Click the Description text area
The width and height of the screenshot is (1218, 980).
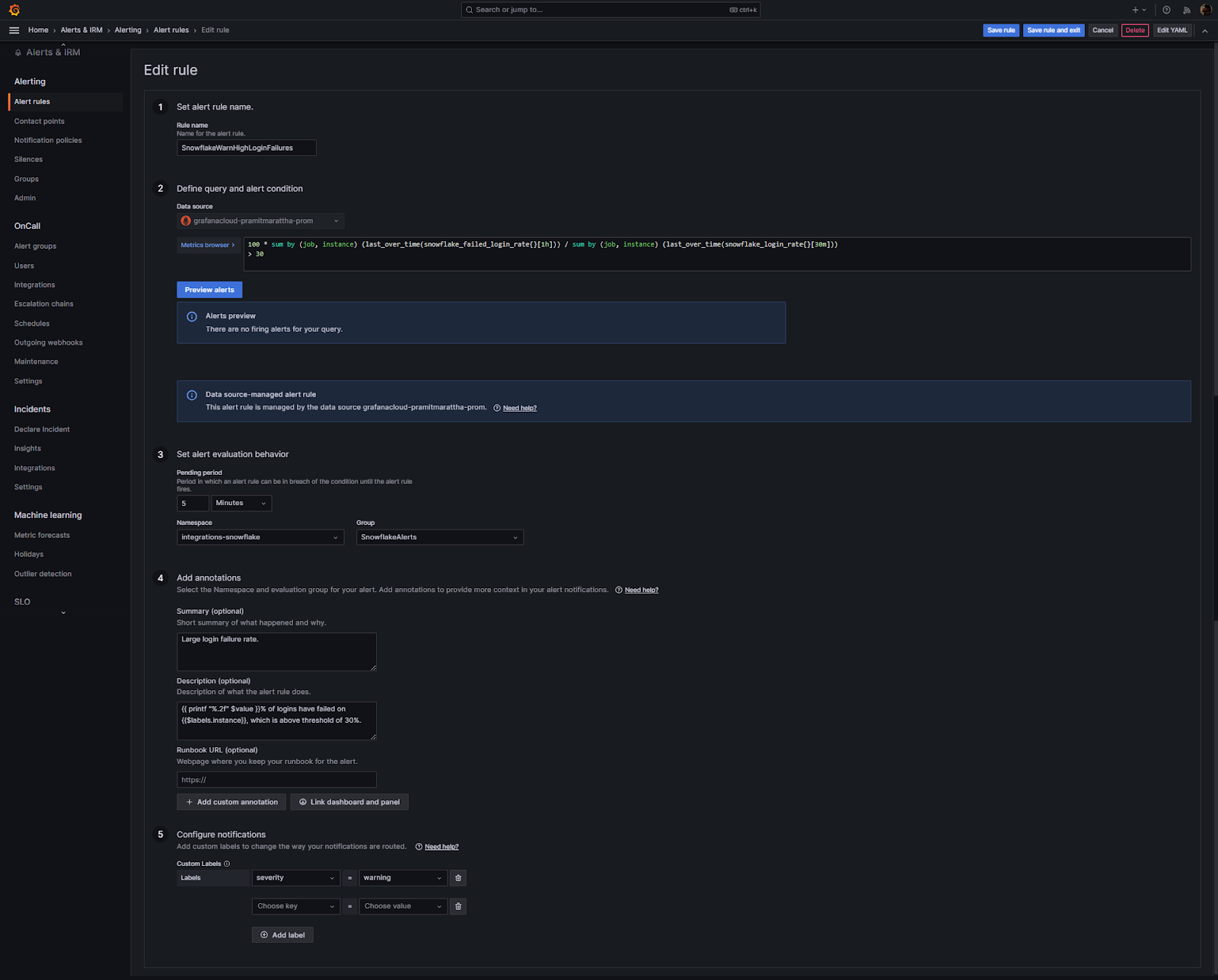(x=276, y=721)
